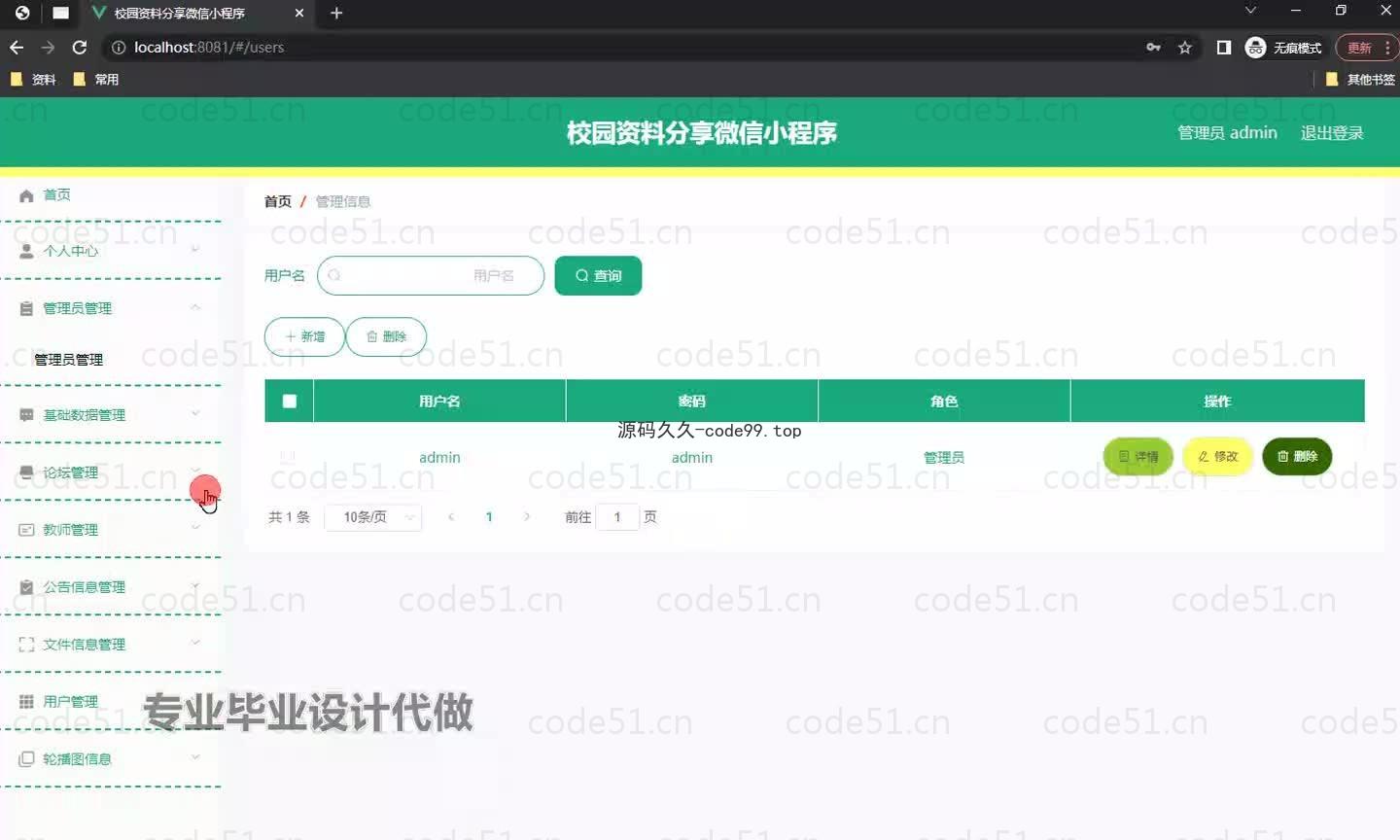Go forward with browser forward arrow
Image resolution: width=1400 pixels, height=840 pixels.
[48, 47]
